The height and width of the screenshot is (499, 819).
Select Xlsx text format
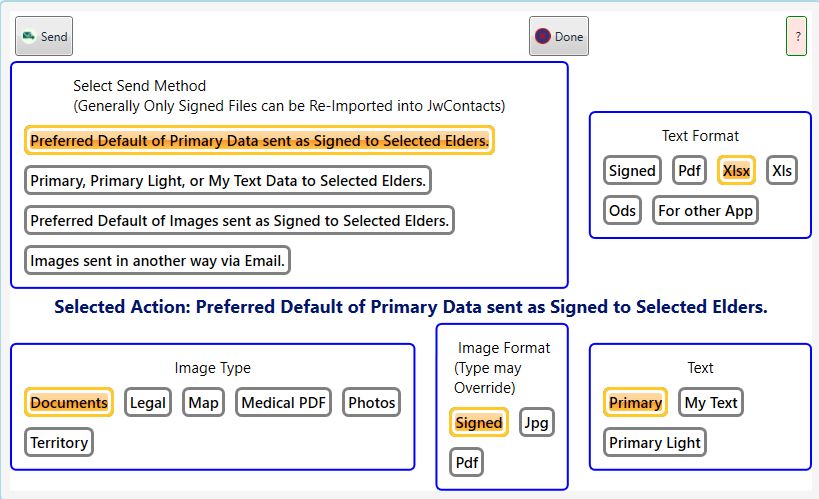point(736,170)
